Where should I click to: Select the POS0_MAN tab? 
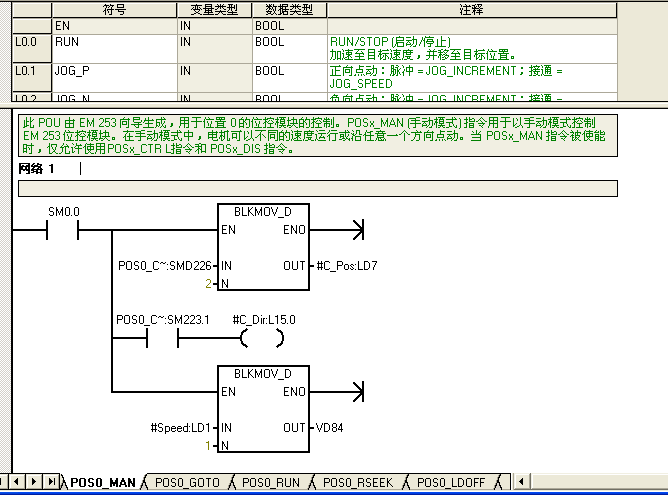click(x=102, y=482)
